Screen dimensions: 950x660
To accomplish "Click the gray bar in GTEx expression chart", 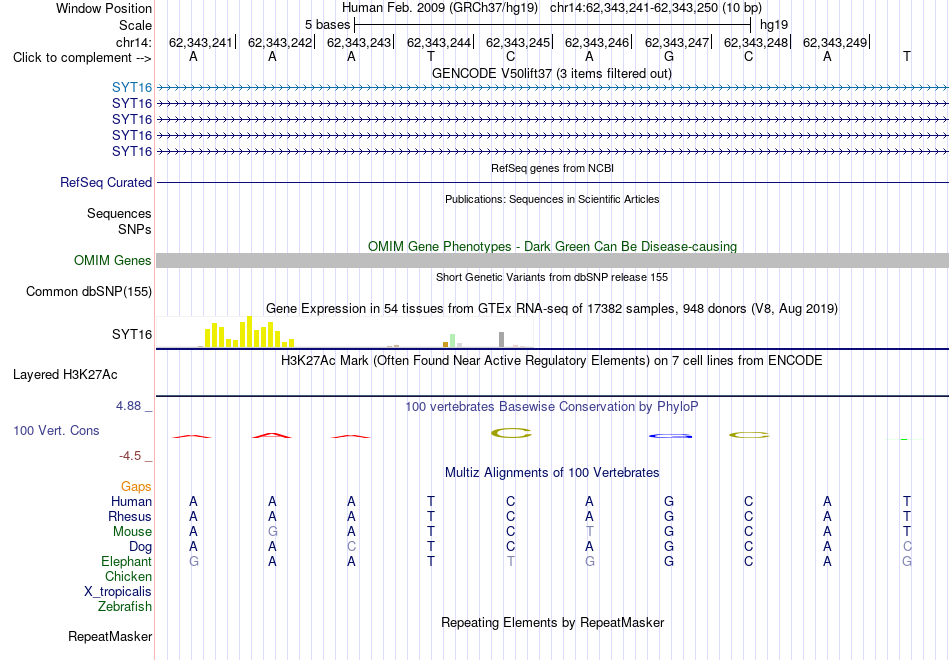I will point(501,339).
